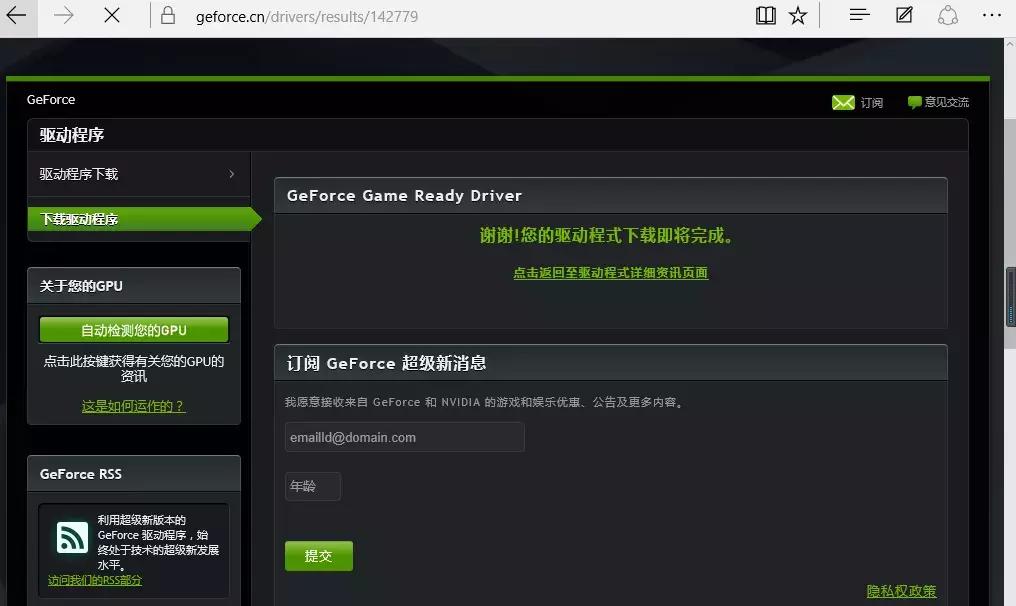
Task: Open the 隐私权政策 privacy policy link
Action: point(902,591)
